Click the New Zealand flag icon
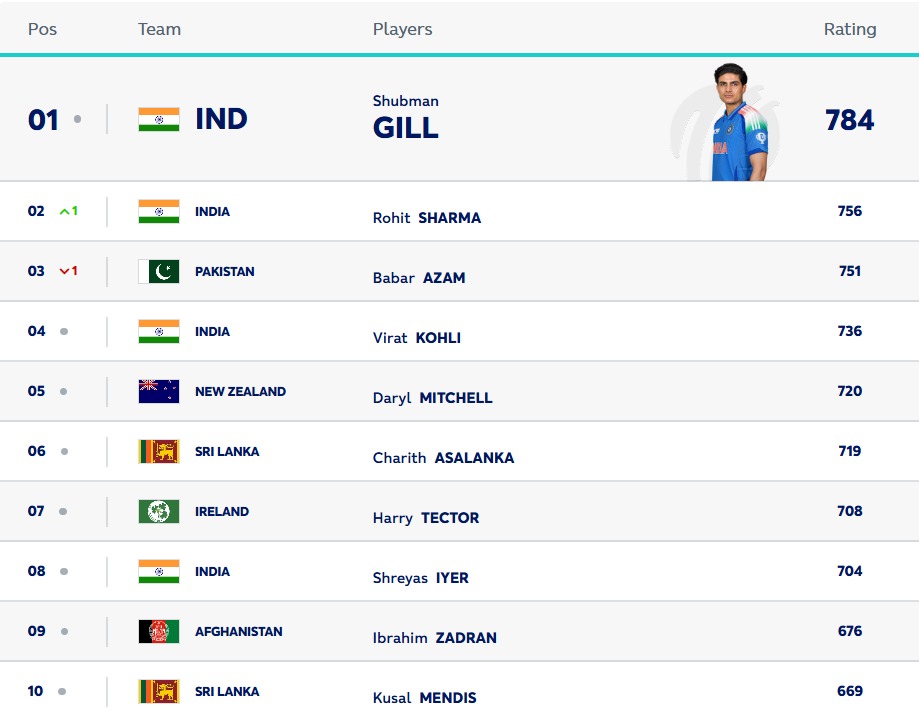Screen dimensions: 919x720 point(159,391)
